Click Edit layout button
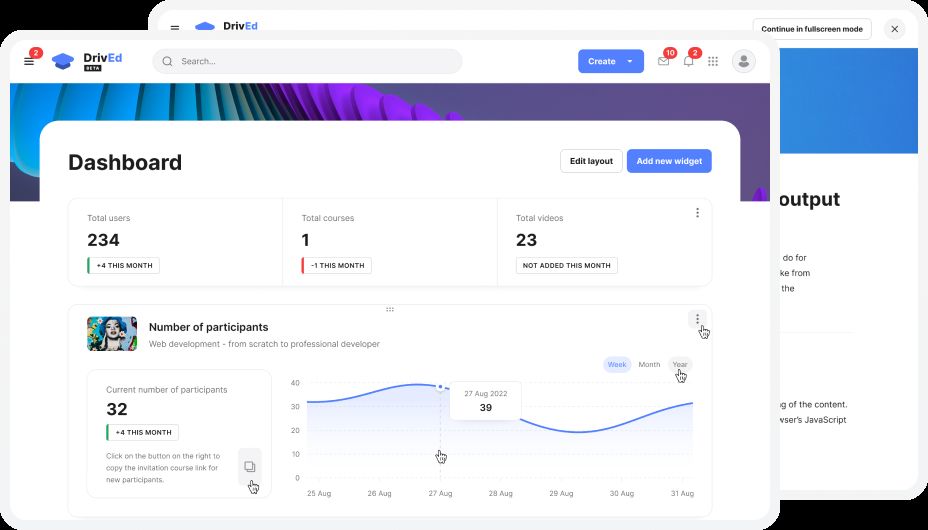Viewport: 928px width, 530px height. 591,161
